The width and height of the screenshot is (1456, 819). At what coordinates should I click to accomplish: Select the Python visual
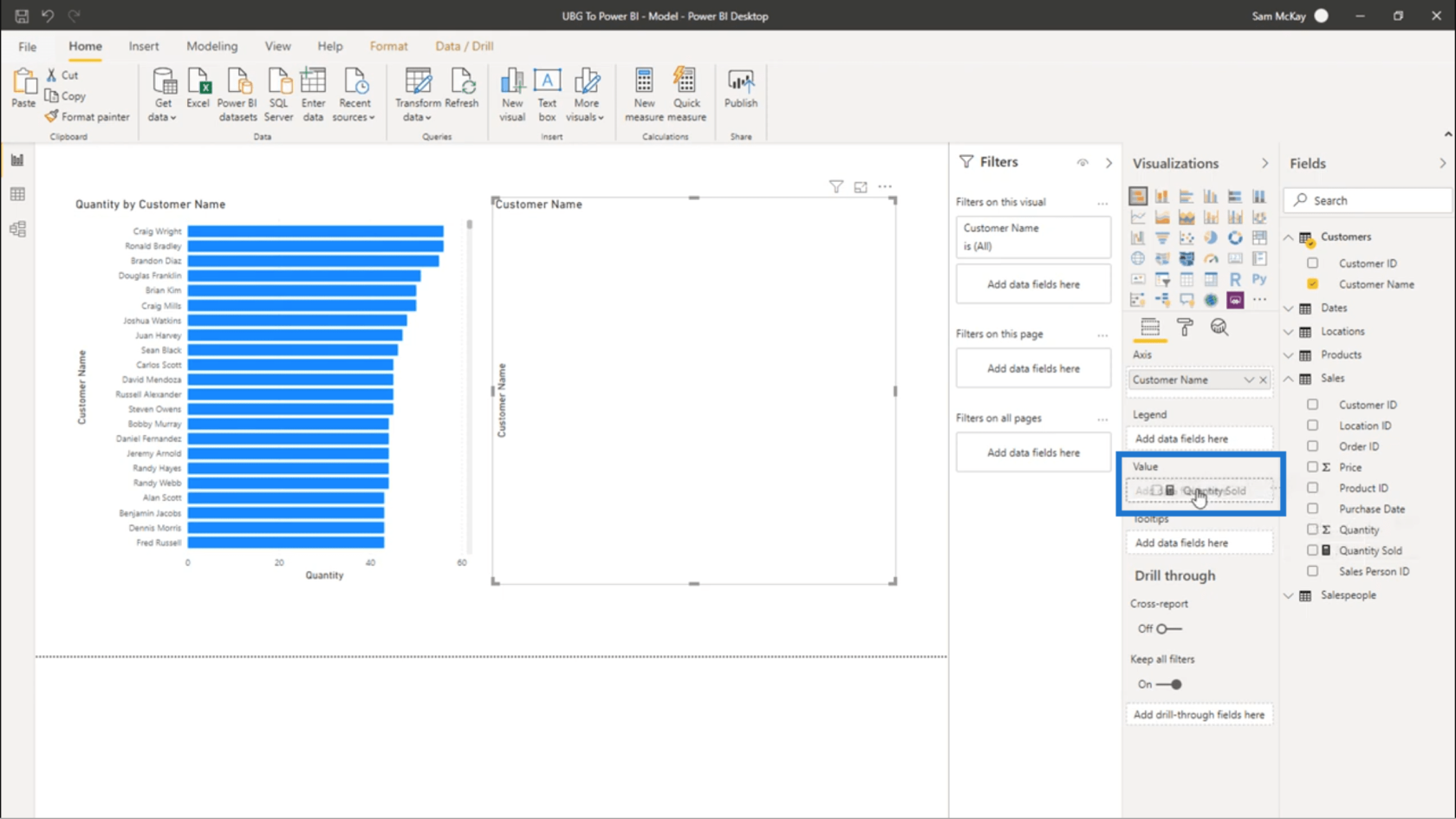pyautogui.click(x=1259, y=279)
